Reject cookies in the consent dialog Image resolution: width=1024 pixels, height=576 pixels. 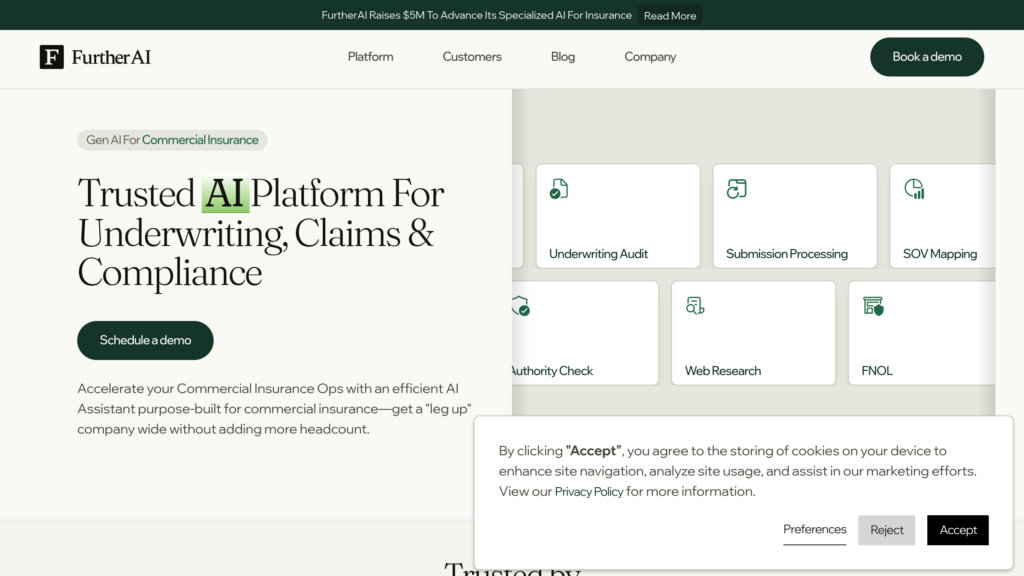(886, 530)
